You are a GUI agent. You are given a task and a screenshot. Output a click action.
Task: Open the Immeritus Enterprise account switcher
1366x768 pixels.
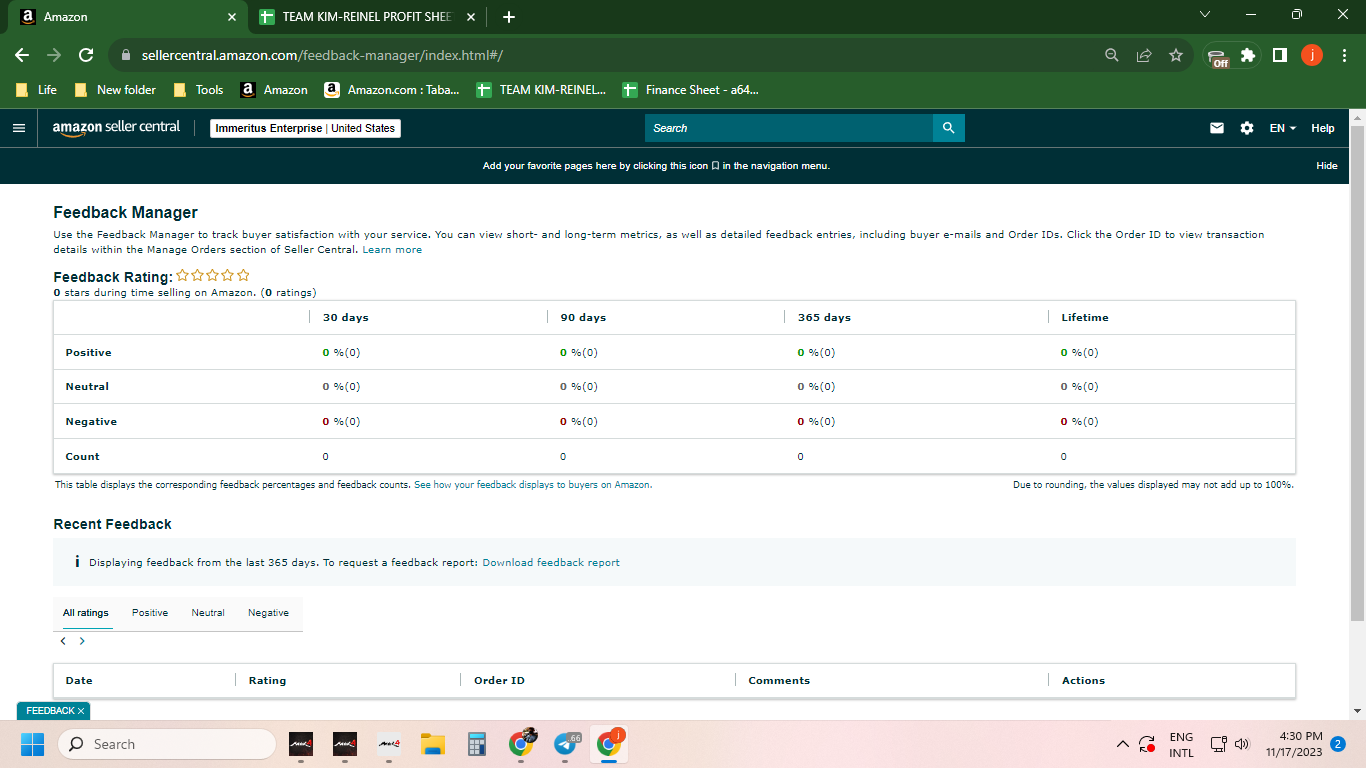coord(306,128)
